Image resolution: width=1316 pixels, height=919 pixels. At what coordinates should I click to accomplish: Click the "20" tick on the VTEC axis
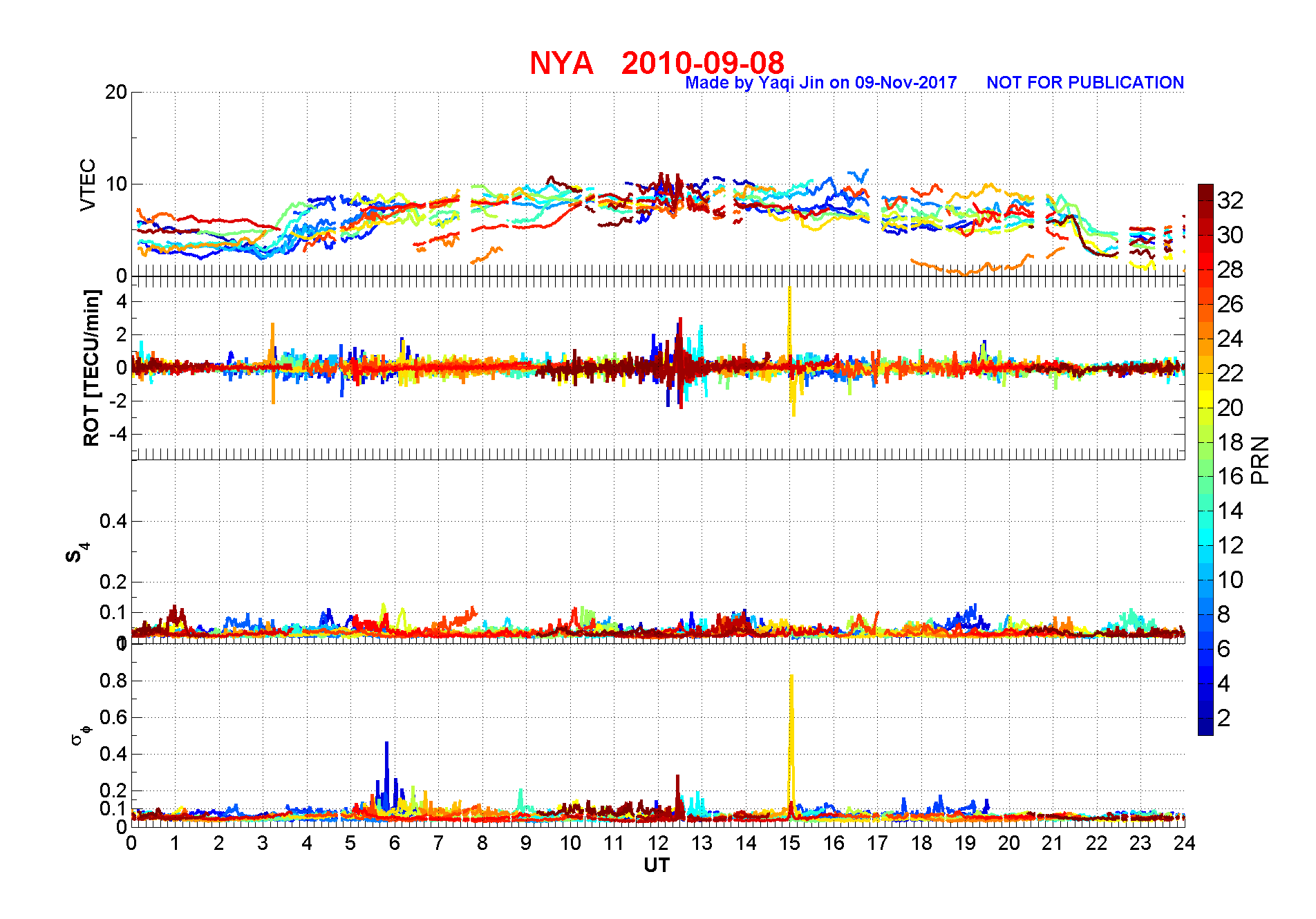[x=116, y=93]
